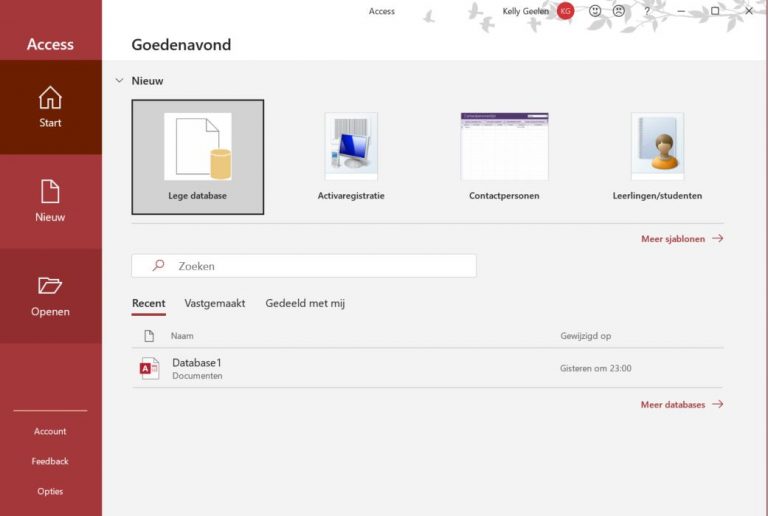Sort by the Naam column header
The width and height of the screenshot is (768, 516).
click(182, 336)
